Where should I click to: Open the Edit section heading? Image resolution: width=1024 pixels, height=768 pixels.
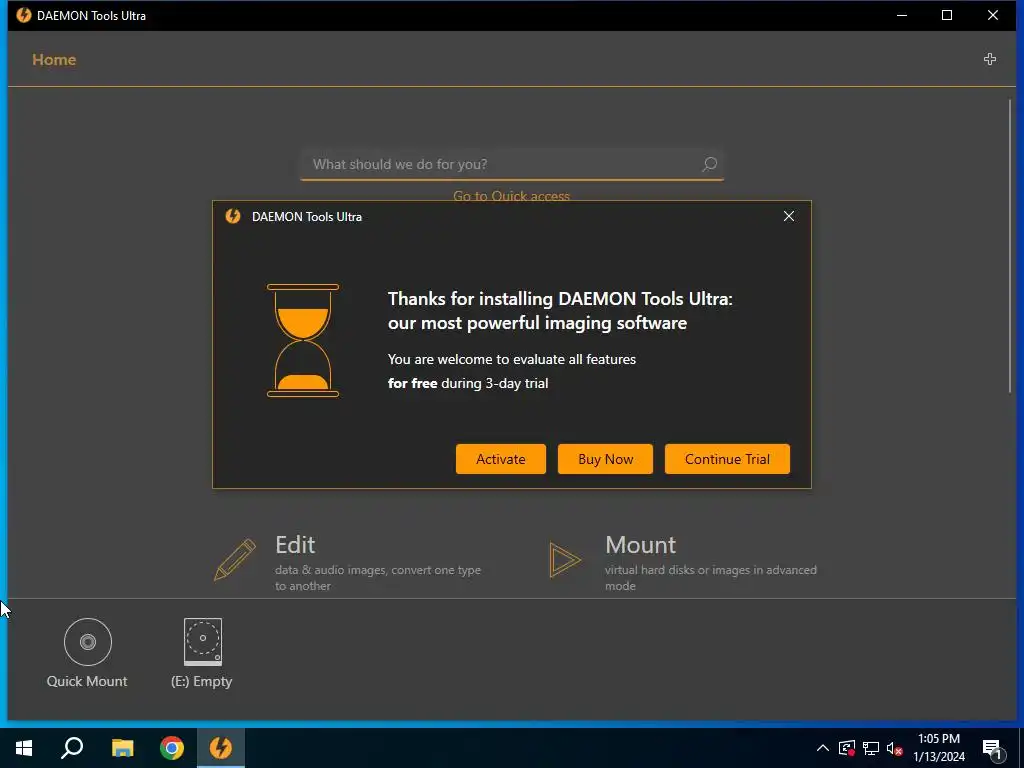coord(295,545)
